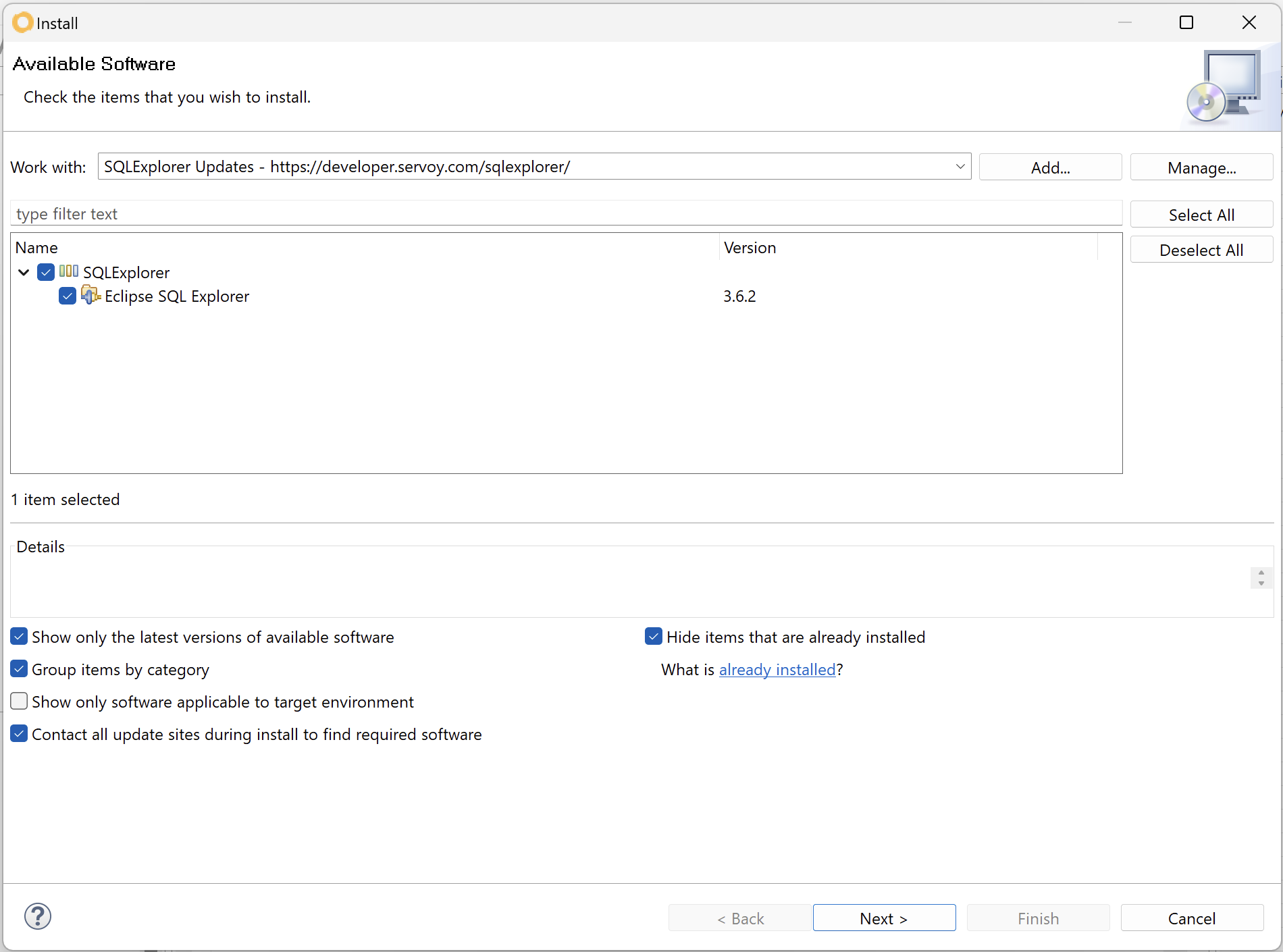1283x952 pixels.
Task: Click the Next button
Action: [x=883, y=918]
